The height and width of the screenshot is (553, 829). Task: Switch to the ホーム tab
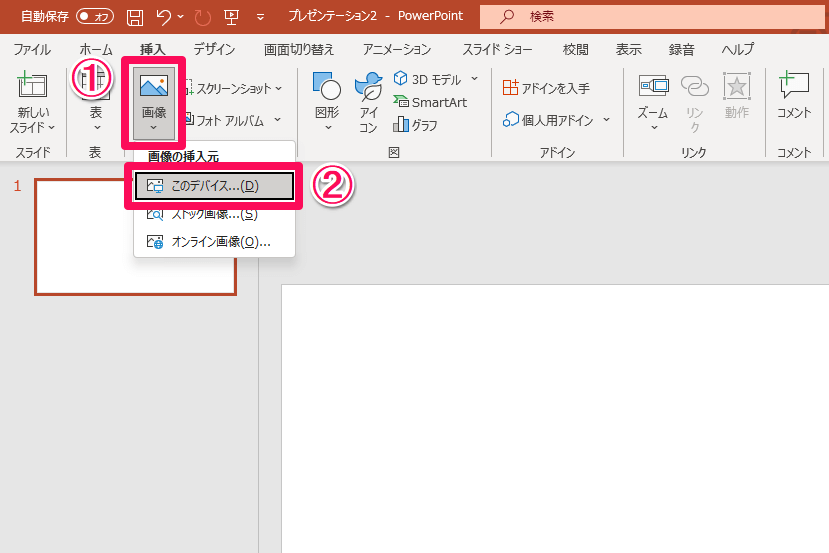coord(96,49)
